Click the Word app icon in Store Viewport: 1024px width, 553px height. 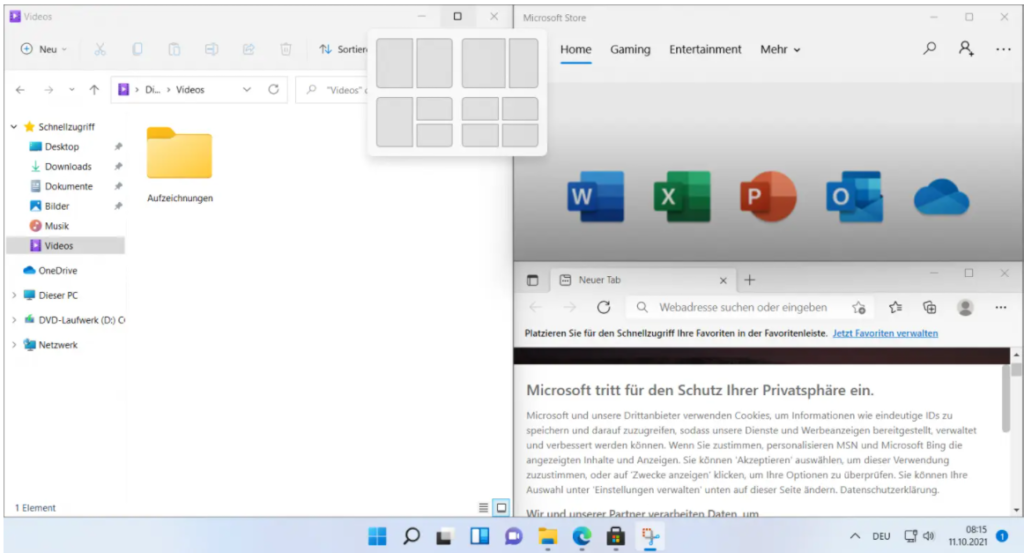(594, 196)
